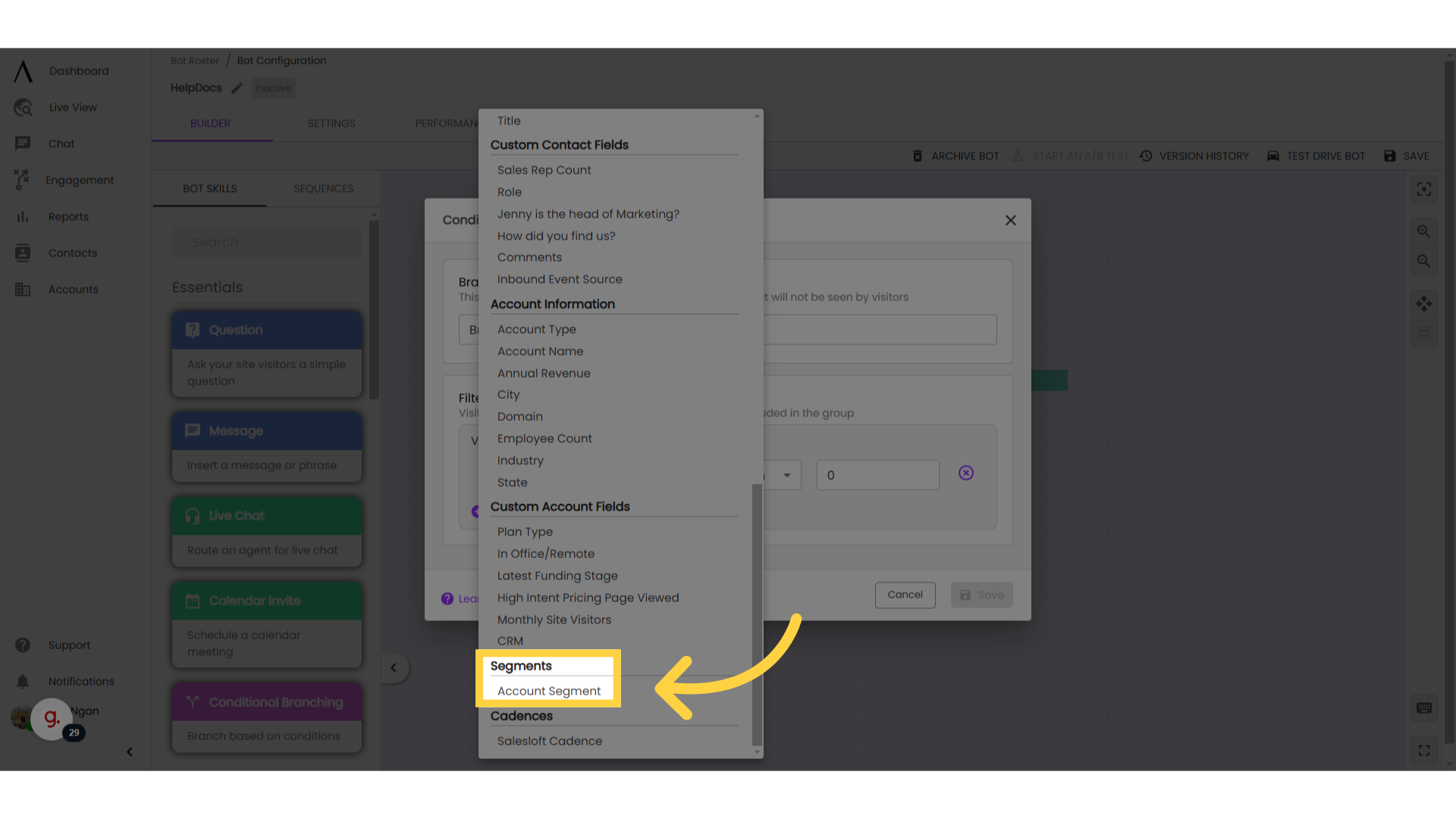Click Cancel button to dismiss dialog
Screen dimensions: 1456x819
tap(905, 594)
